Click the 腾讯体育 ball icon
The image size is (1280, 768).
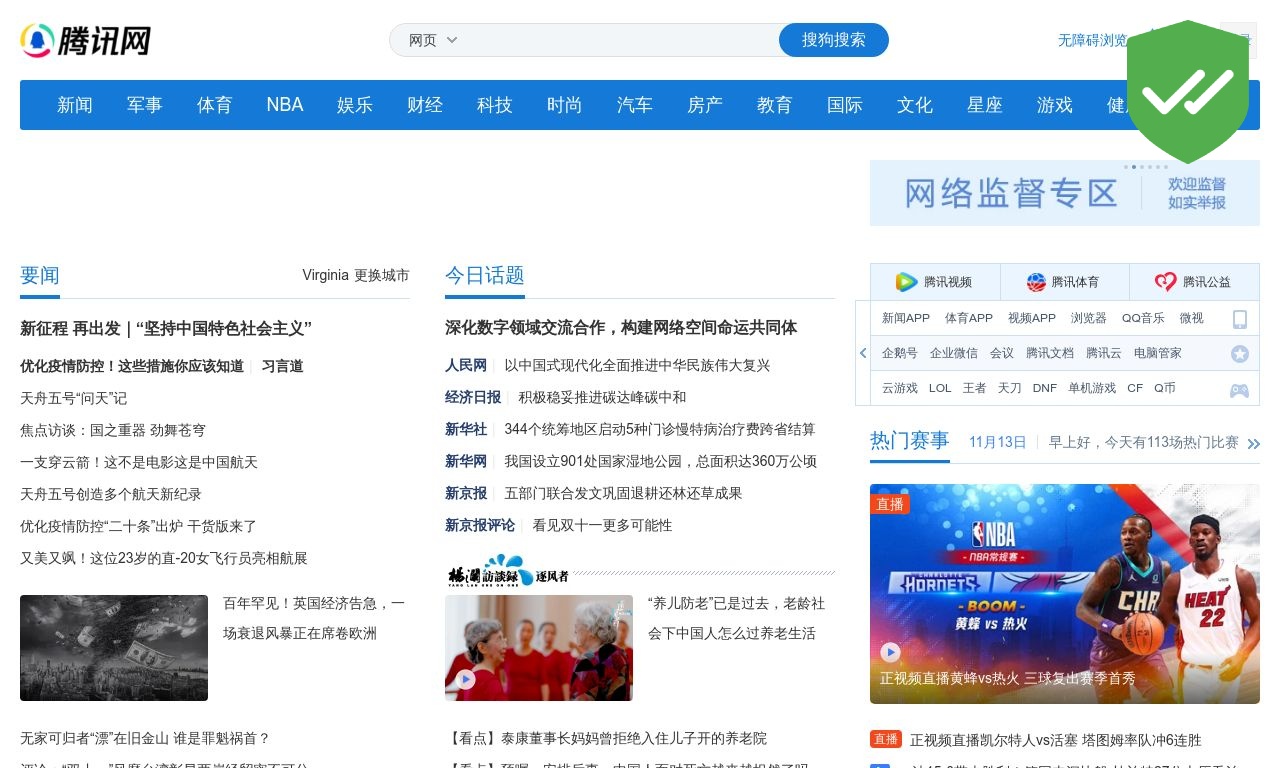(1036, 282)
